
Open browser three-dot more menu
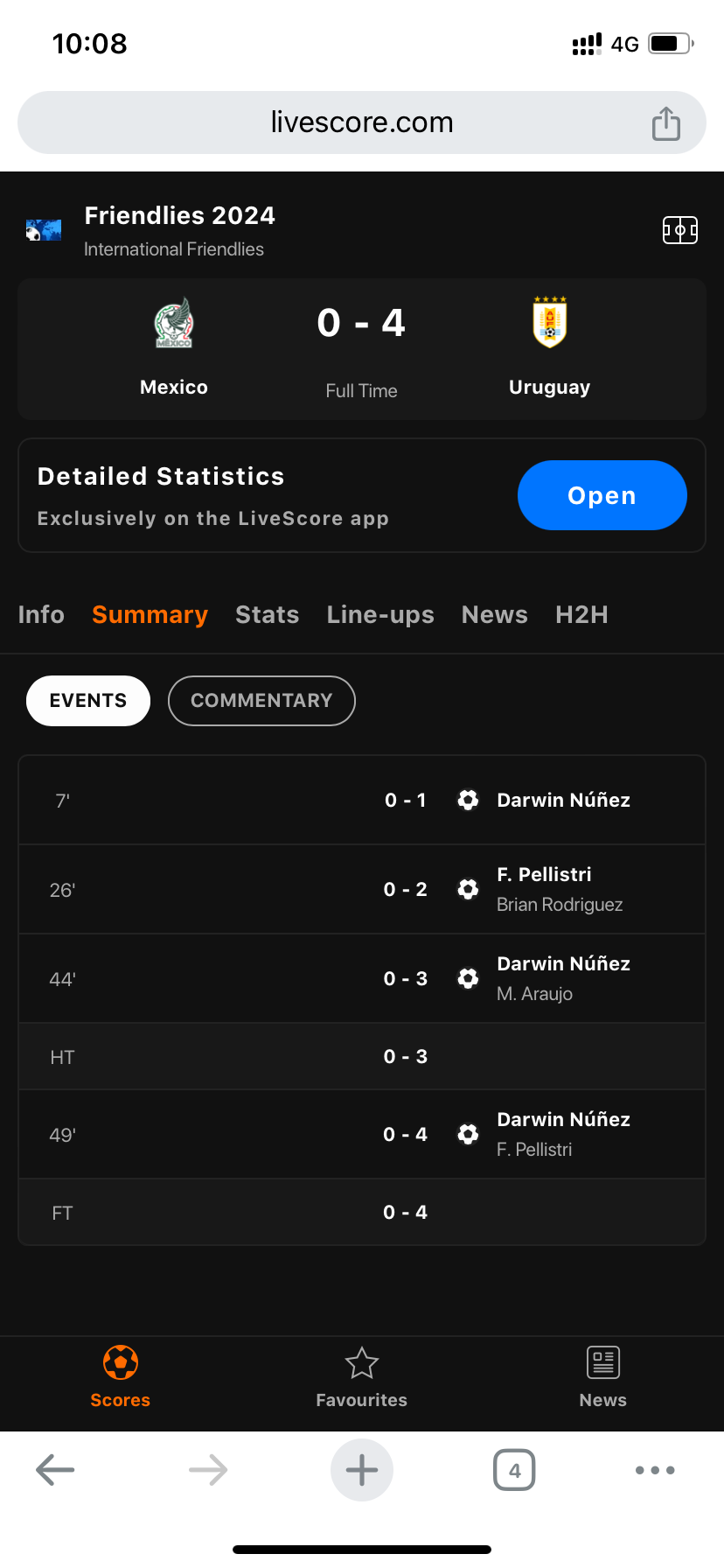point(655,1470)
